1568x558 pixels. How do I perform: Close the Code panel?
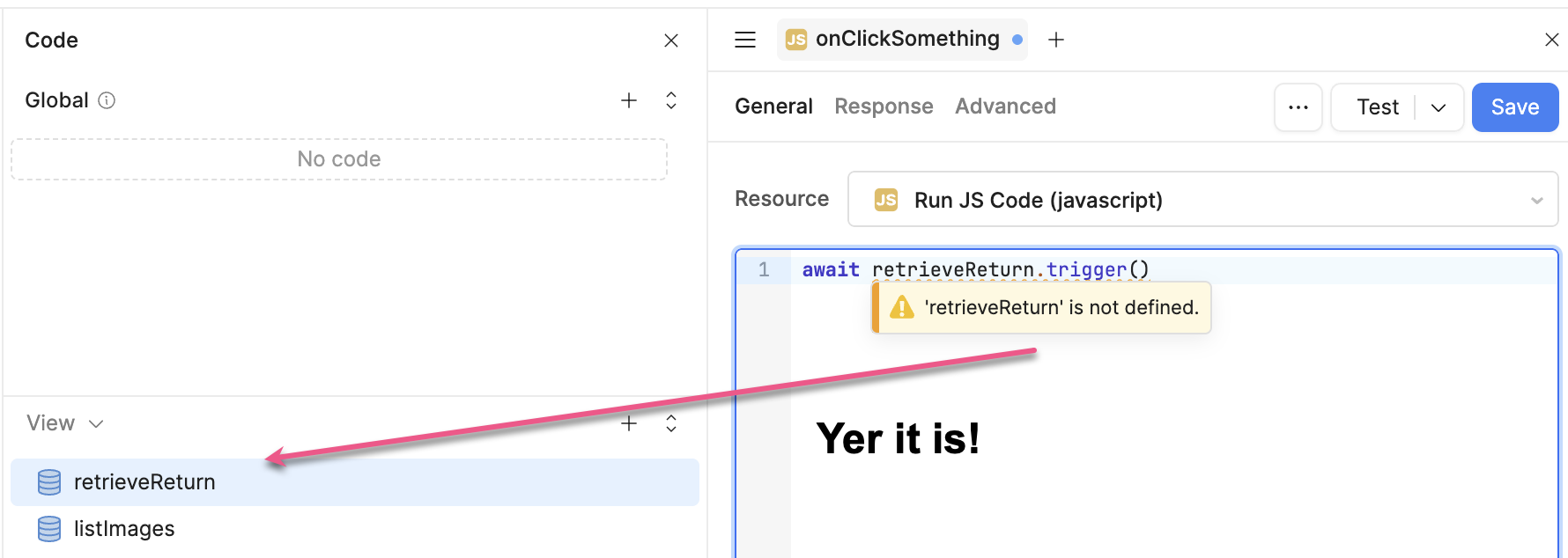click(x=671, y=40)
